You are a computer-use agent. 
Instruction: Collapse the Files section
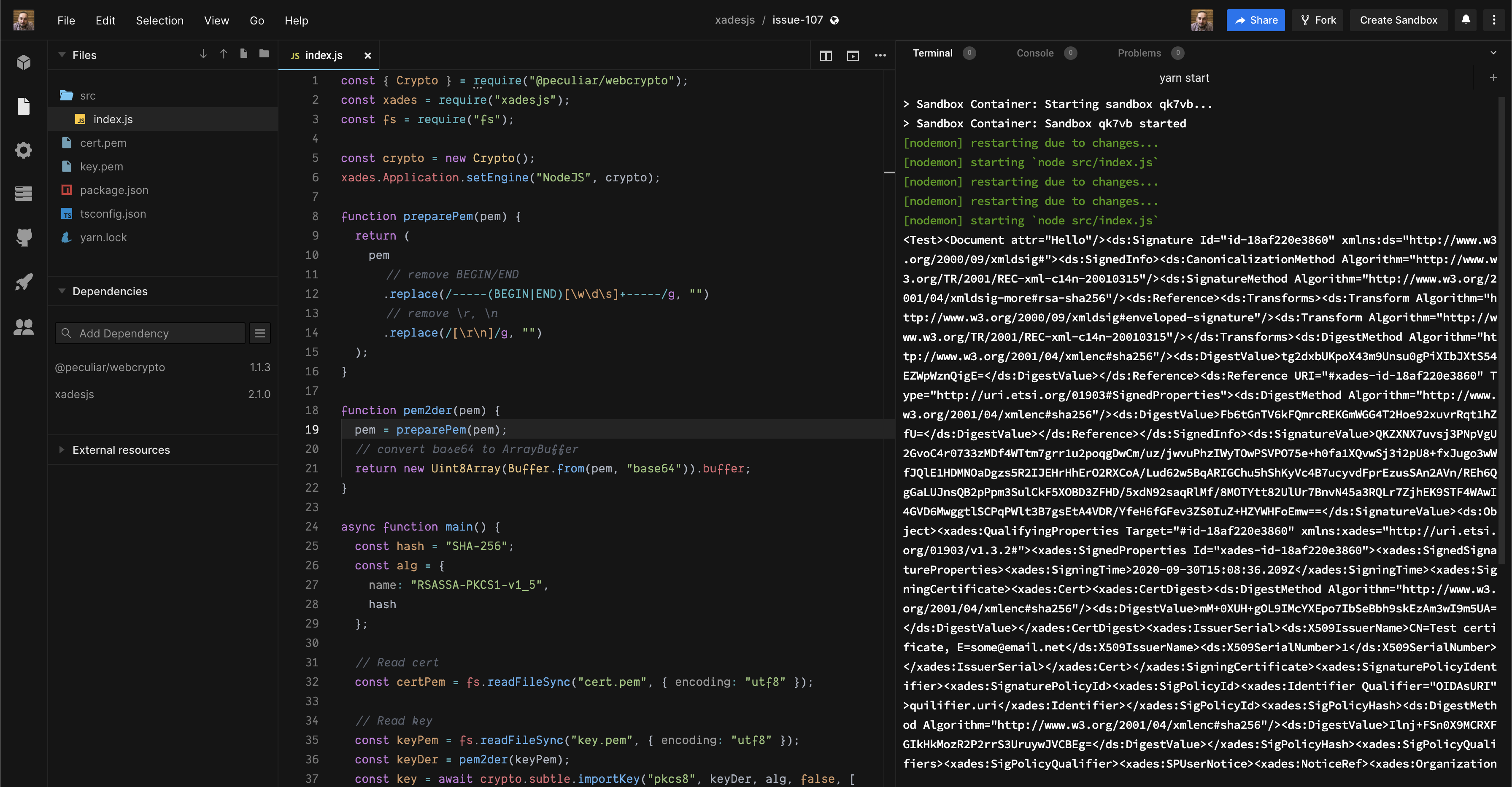[62, 54]
